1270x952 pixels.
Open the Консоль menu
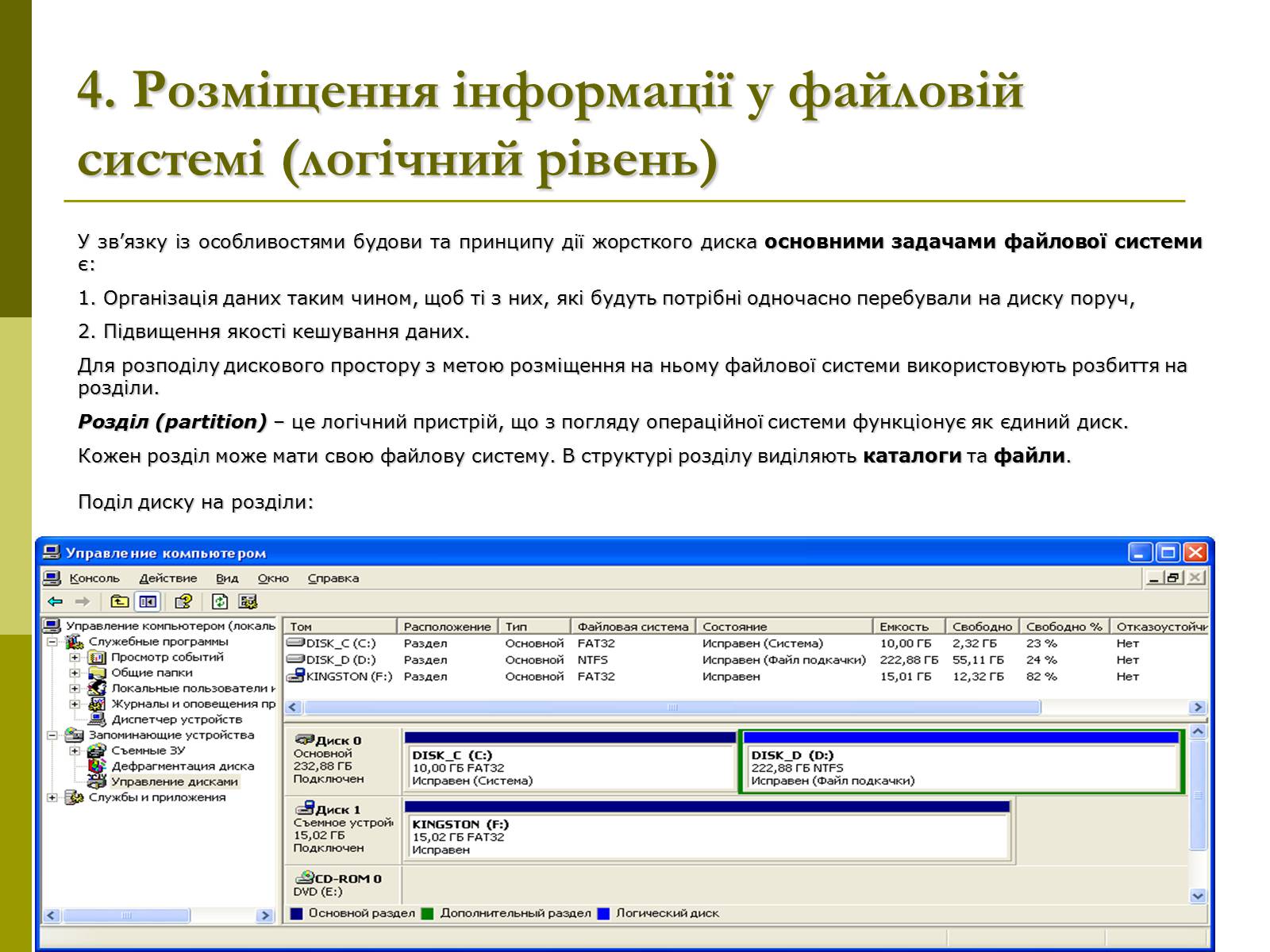click(x=94, y=578)
